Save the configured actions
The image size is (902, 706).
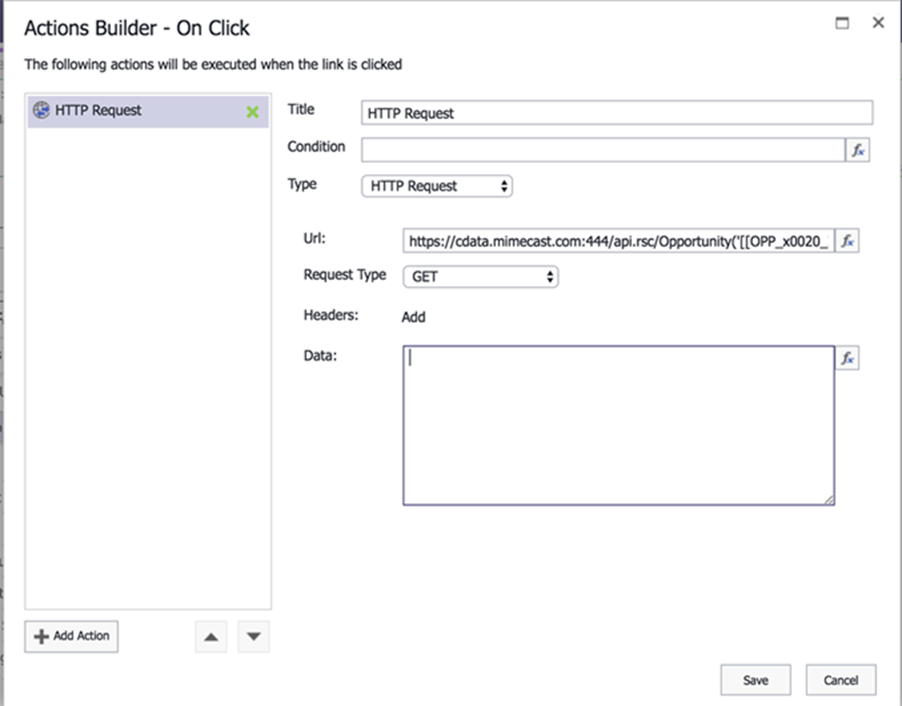(x=755, y=680)
